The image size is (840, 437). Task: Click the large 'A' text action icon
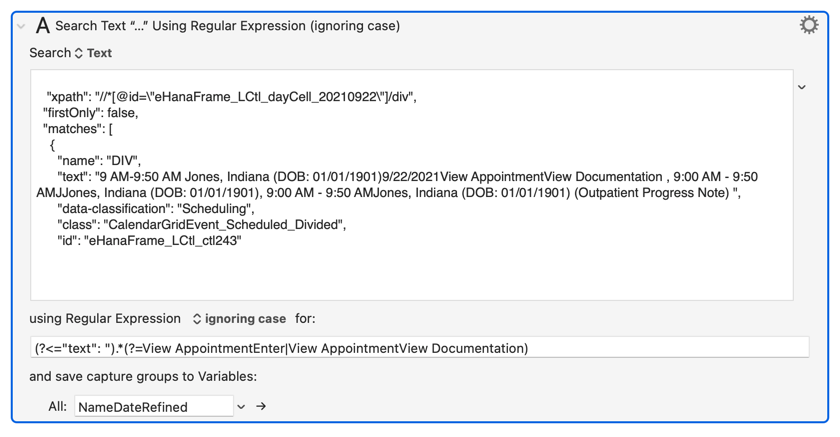click(x=43, y=26)
